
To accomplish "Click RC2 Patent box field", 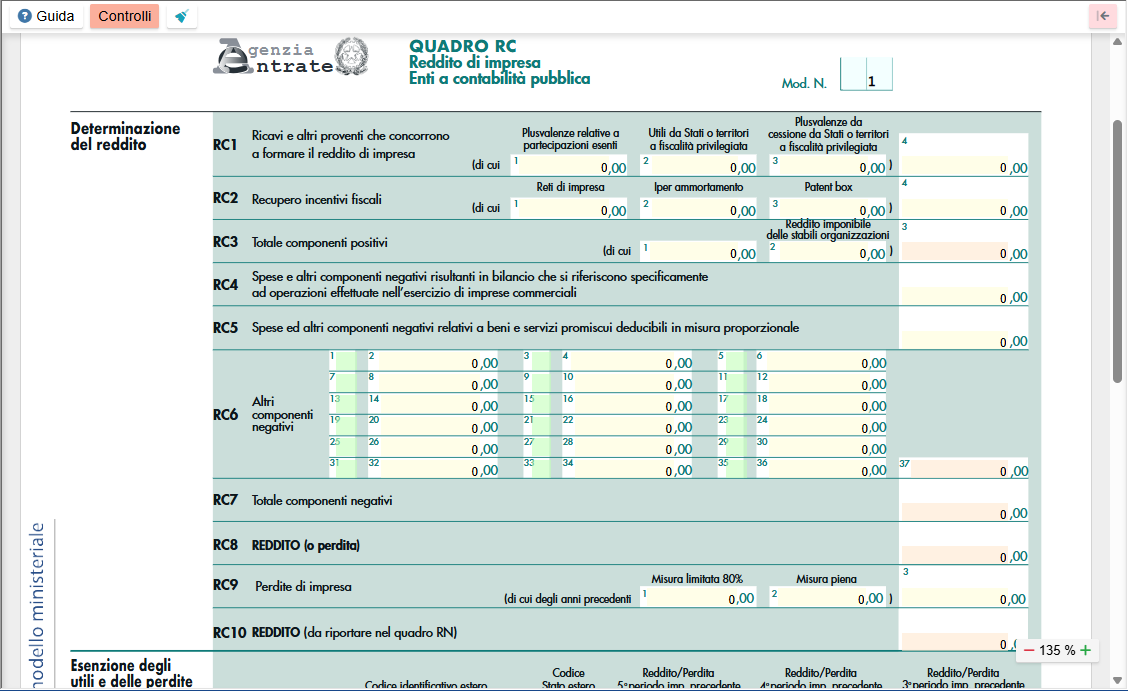I will tap(828, 209).
